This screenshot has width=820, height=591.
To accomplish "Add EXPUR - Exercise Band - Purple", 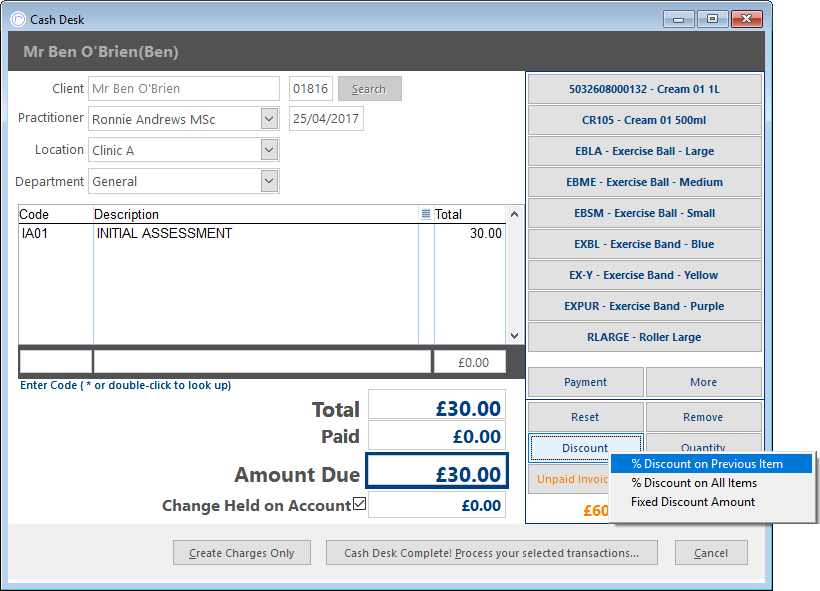I will point(644,306).
